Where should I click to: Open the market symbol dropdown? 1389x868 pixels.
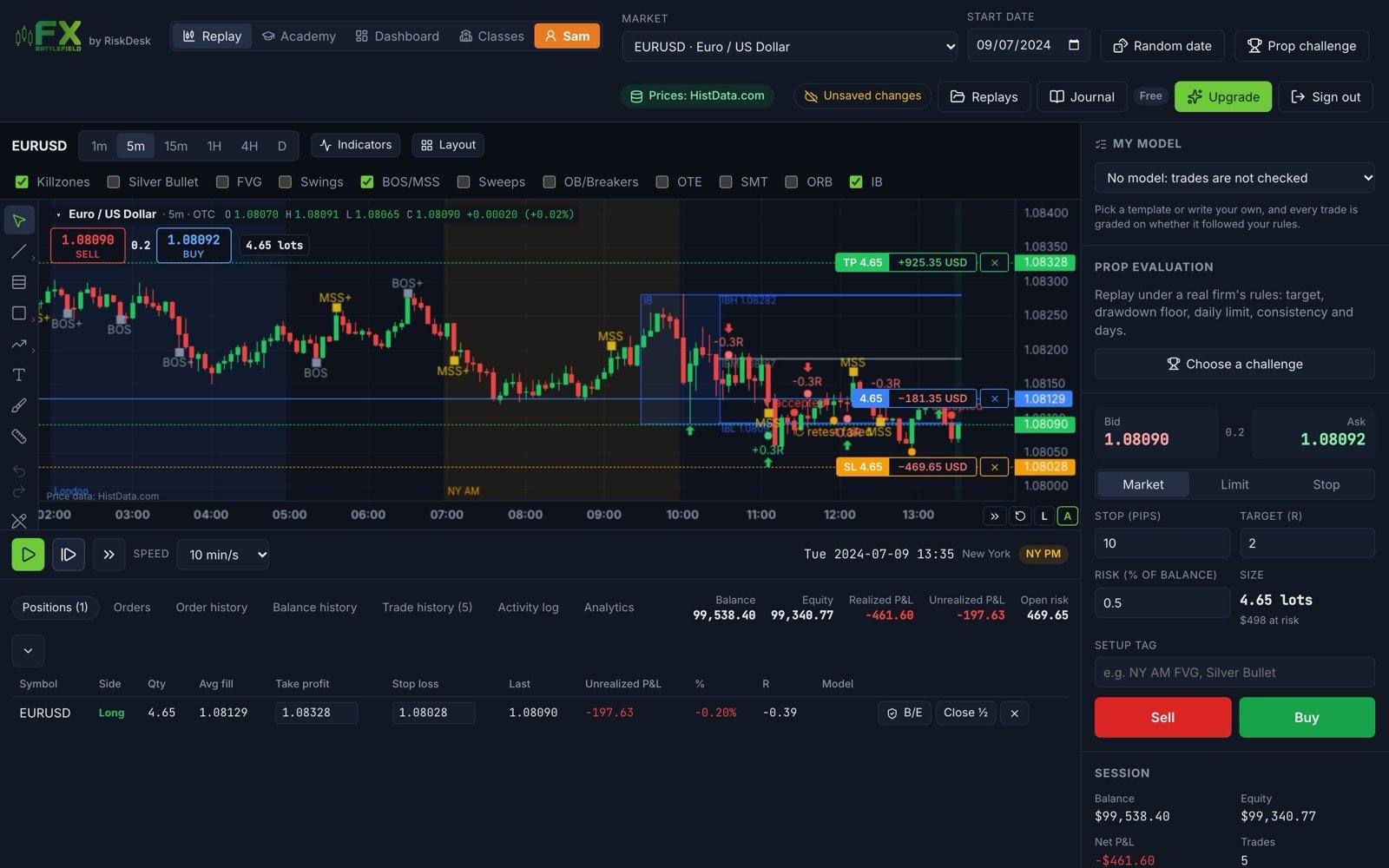pyautogui.click(x=789, y=47)
